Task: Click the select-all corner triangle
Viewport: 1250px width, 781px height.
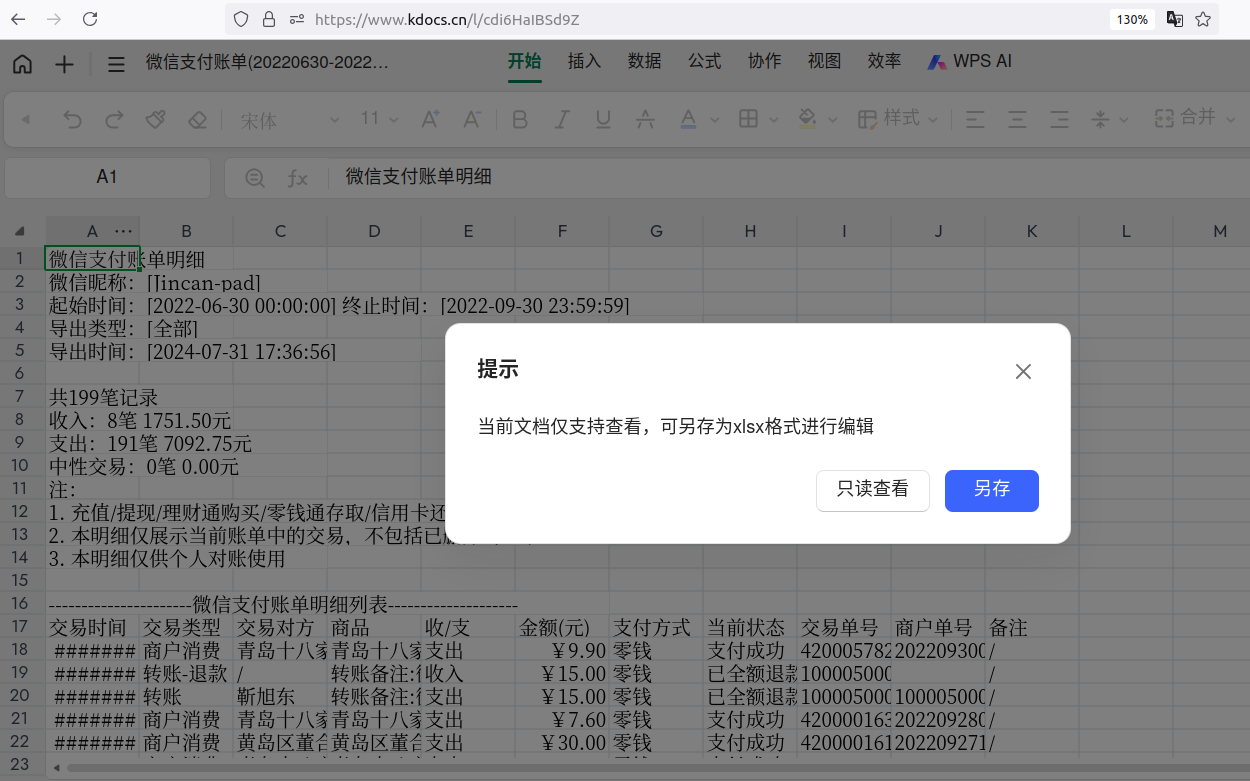Action: pos(20,232)
